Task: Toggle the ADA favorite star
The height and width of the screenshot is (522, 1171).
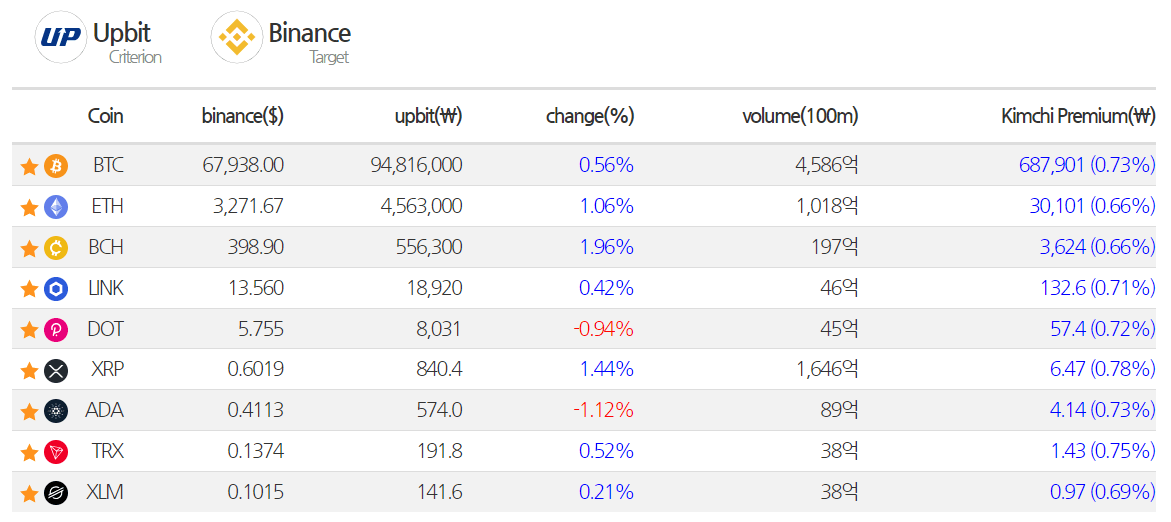Action: (29, 411)
